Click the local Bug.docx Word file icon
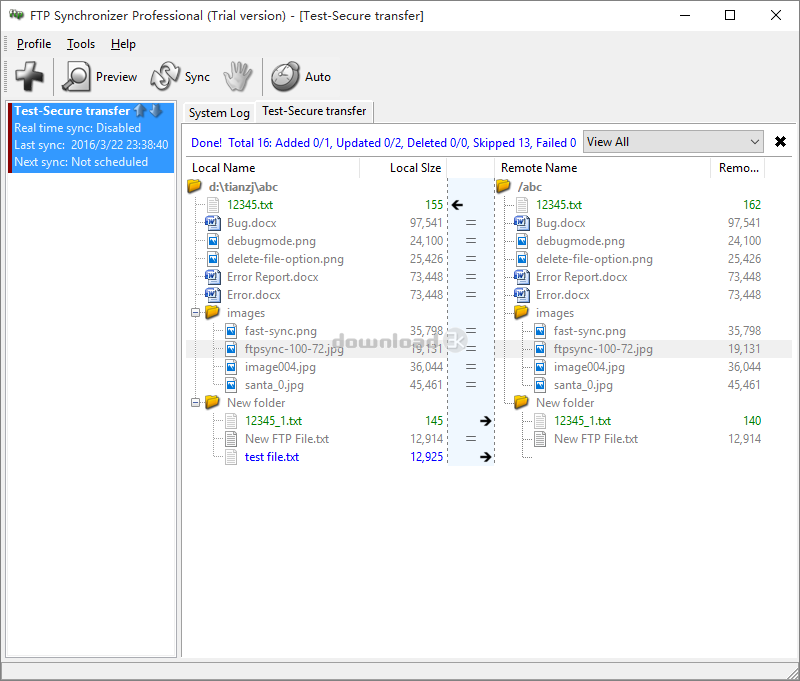 (213, 223)
